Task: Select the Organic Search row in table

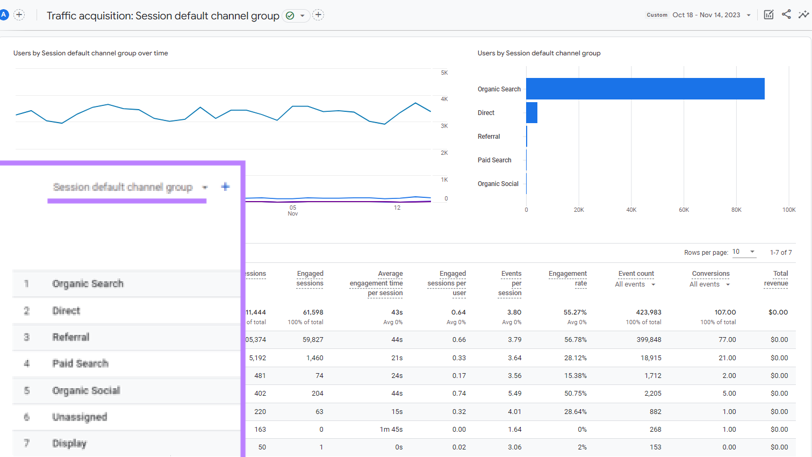Action: click(x=88, y=284)
